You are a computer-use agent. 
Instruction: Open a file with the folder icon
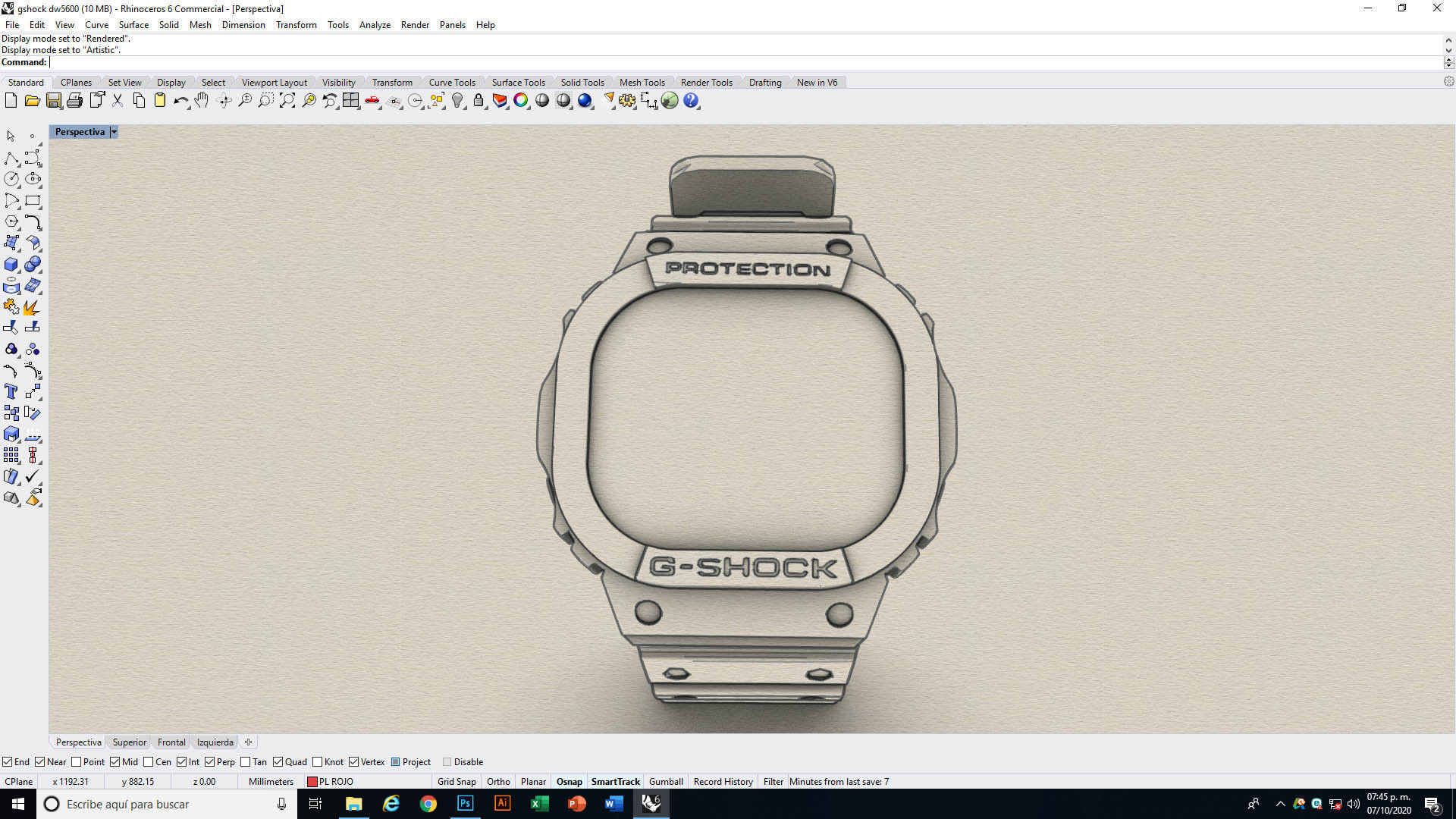(32, 100)
